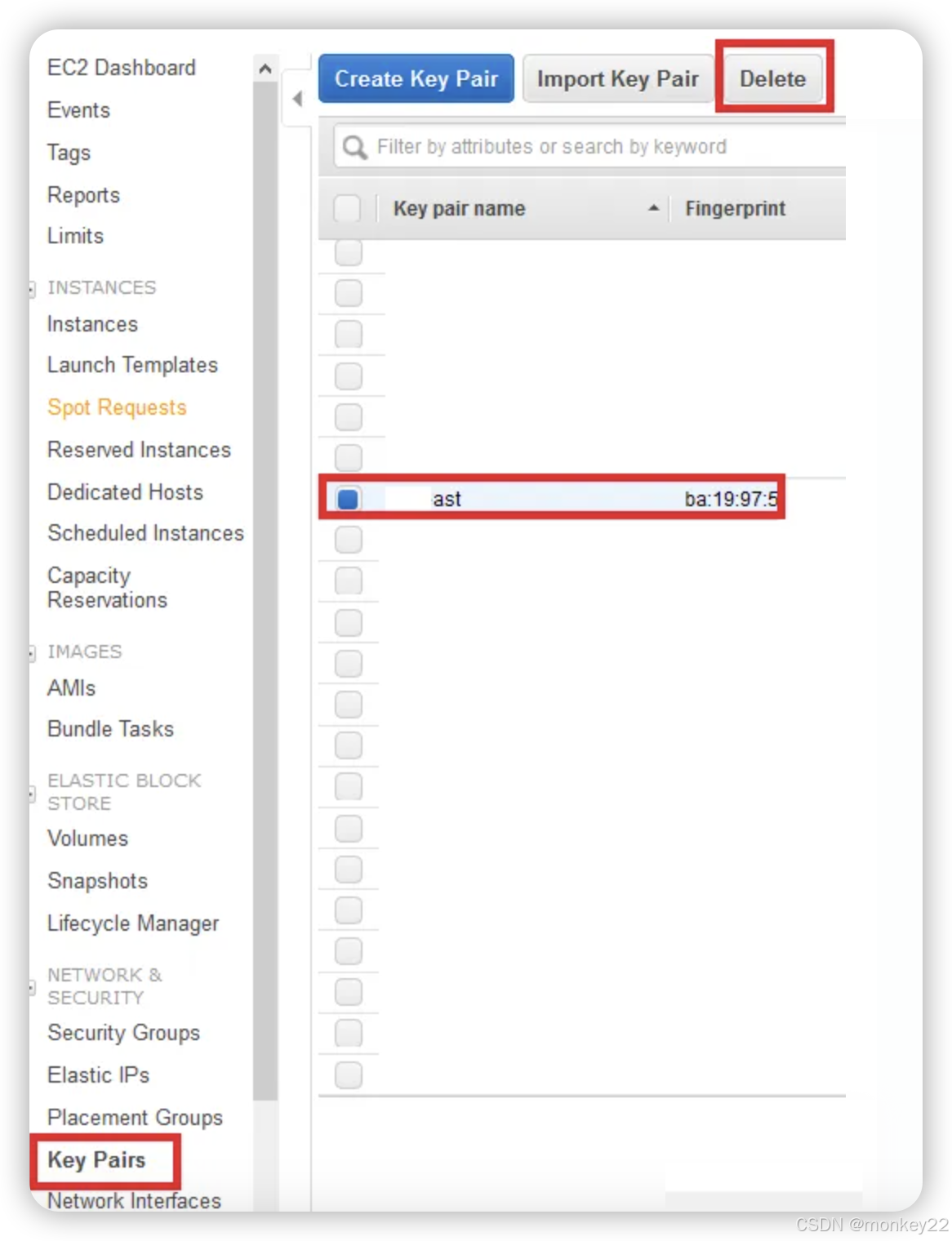Image resolution: width=952 pixels, height=1241 pixels.
Task: Click Import Key Pair button
Action: (617, 78)
